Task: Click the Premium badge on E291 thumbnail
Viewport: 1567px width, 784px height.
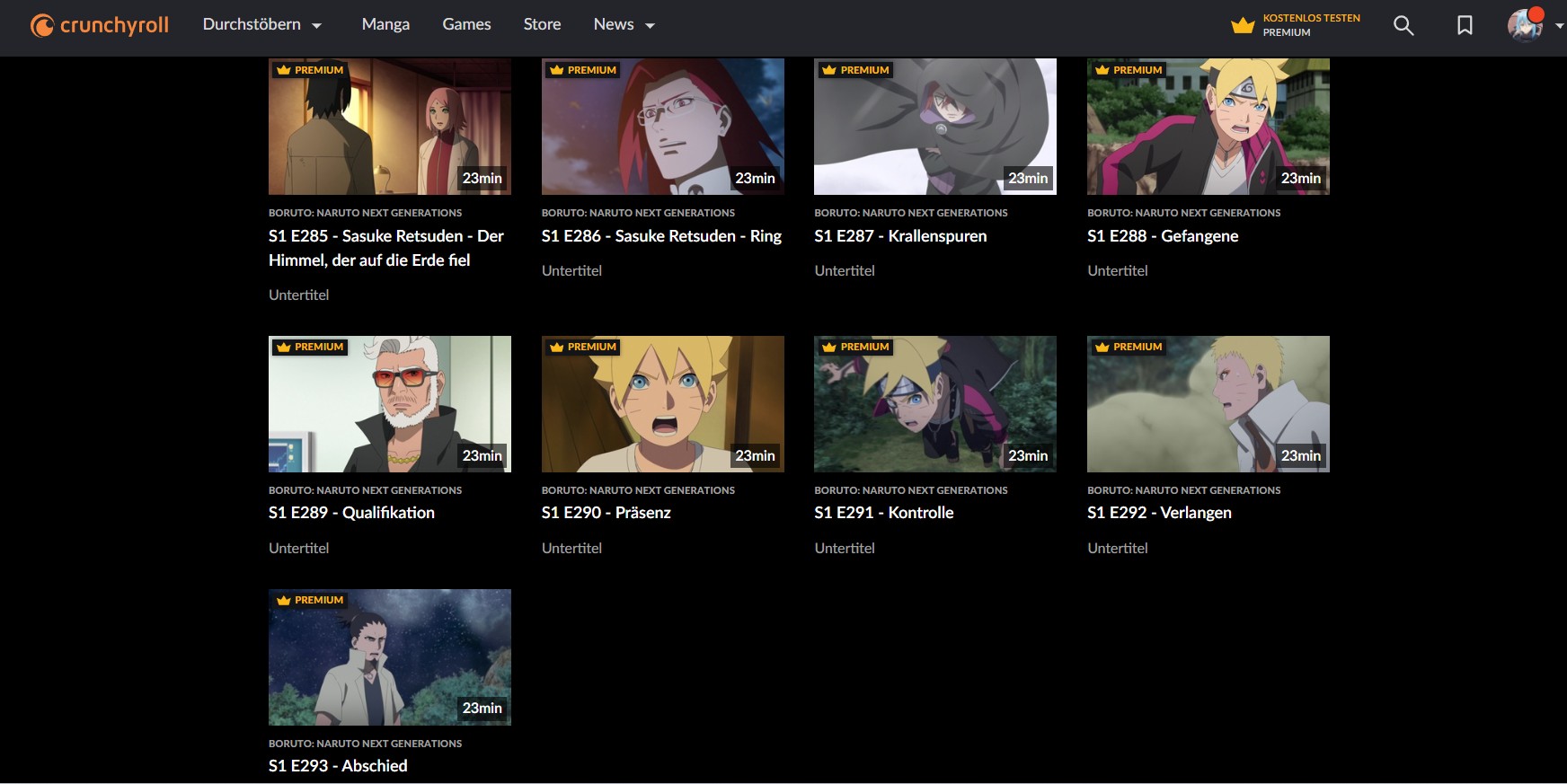Action: [855, 347]
